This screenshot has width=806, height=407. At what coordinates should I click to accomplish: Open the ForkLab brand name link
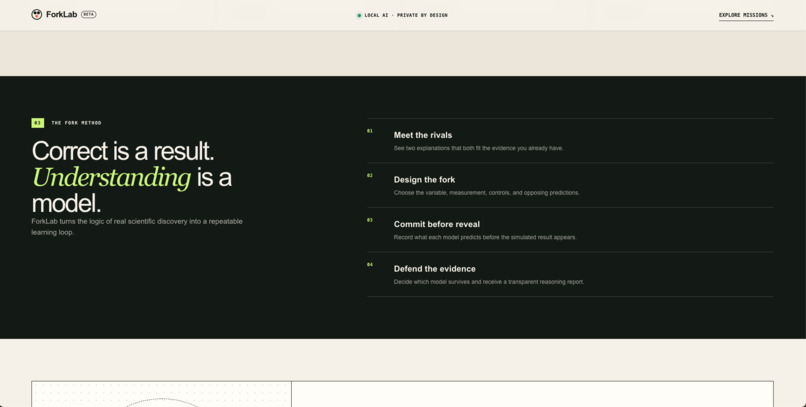(61, 14)
